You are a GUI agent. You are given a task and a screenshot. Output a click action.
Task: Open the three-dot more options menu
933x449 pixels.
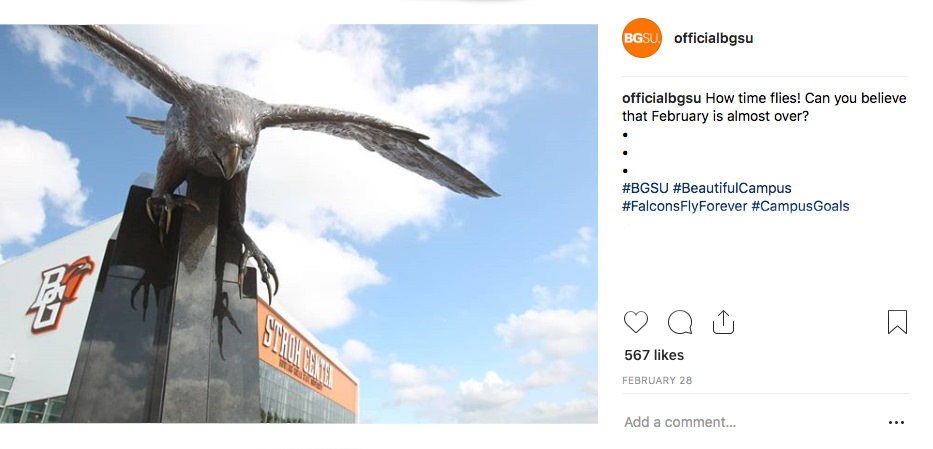pyautogui.click(x=896, y=422)
